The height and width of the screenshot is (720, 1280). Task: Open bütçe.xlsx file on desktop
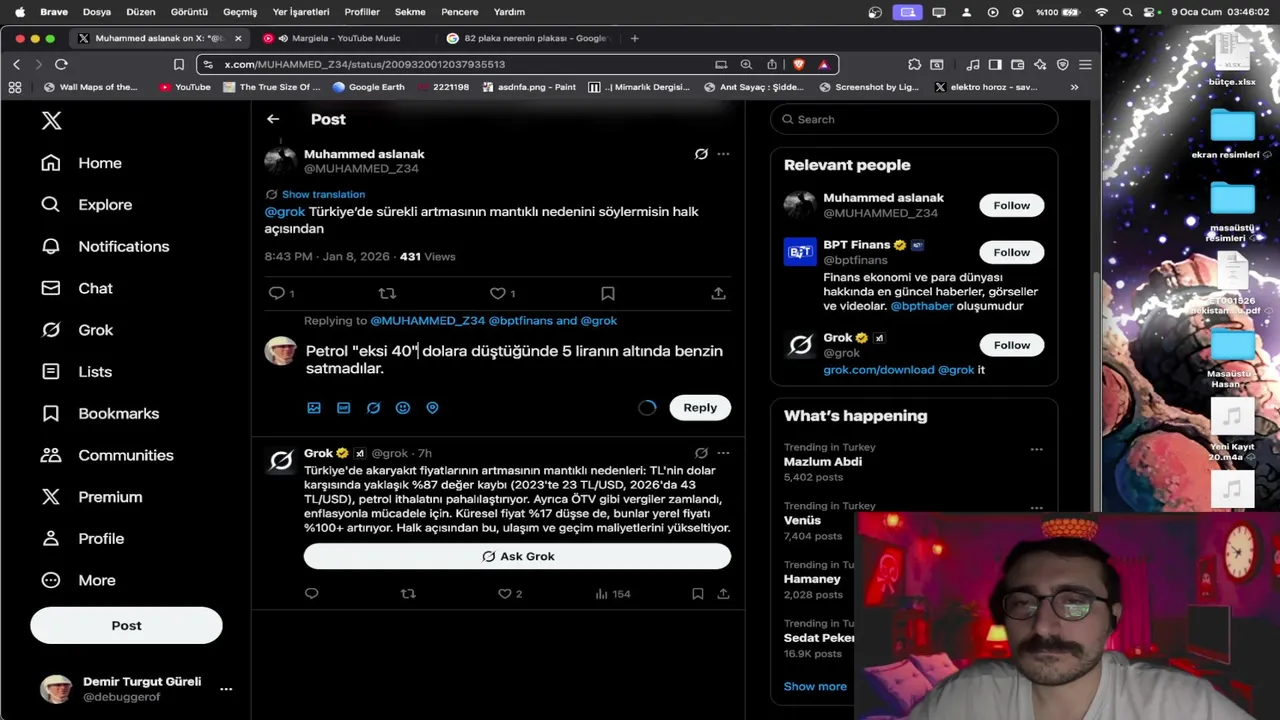click(x=1232, y=58)
